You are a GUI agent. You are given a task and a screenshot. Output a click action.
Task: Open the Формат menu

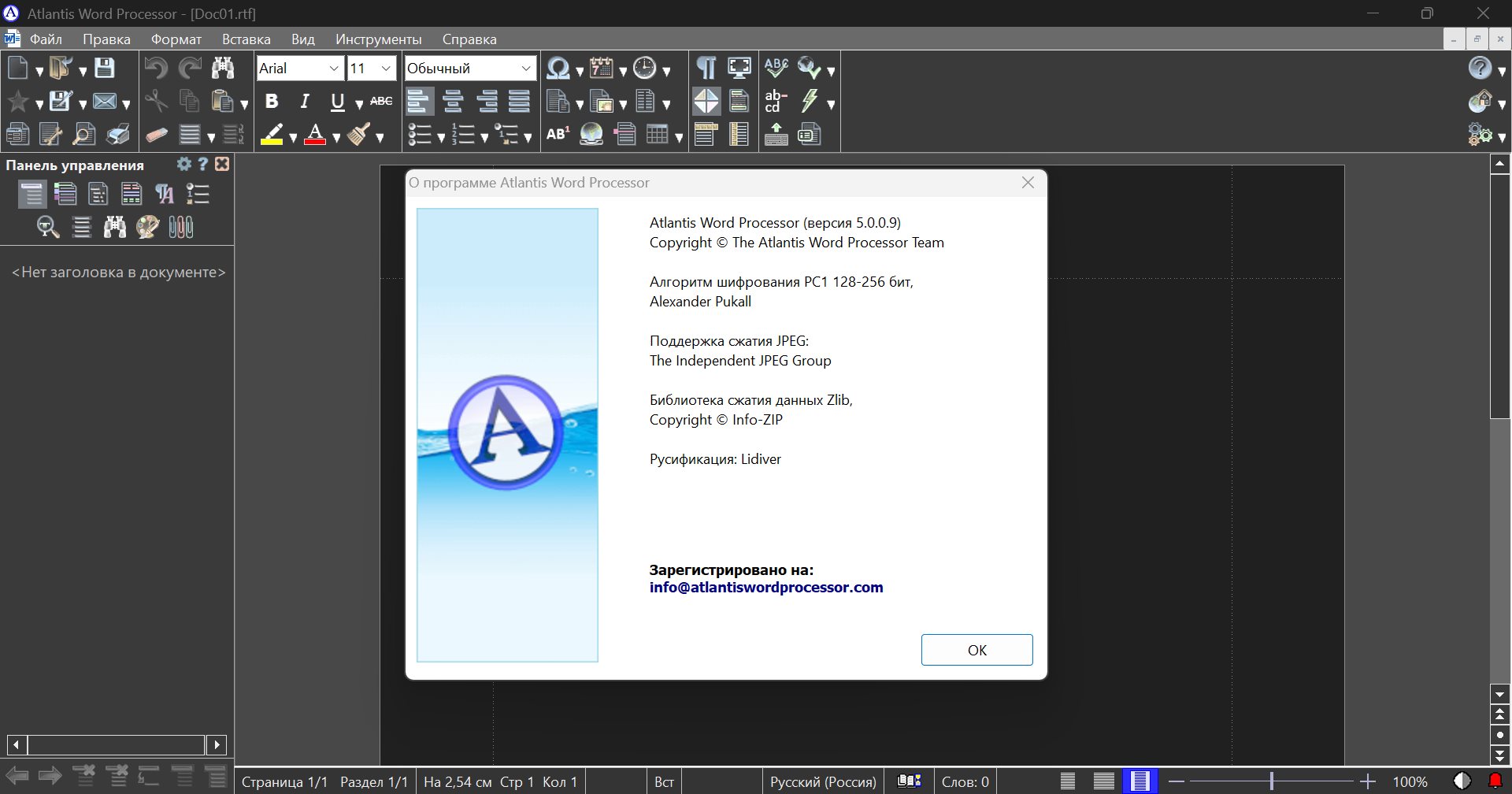point(176,39)
